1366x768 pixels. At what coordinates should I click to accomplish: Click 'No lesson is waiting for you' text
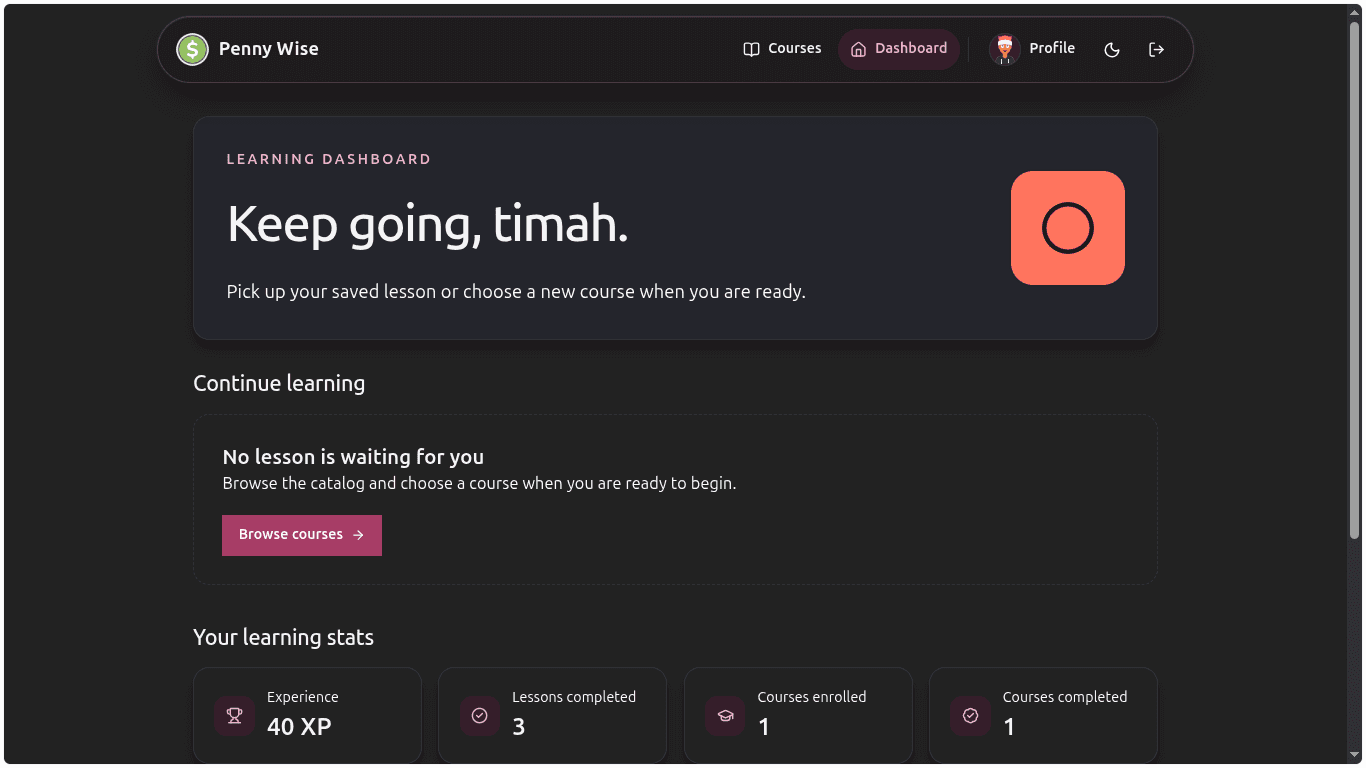(x=353, y=457)
